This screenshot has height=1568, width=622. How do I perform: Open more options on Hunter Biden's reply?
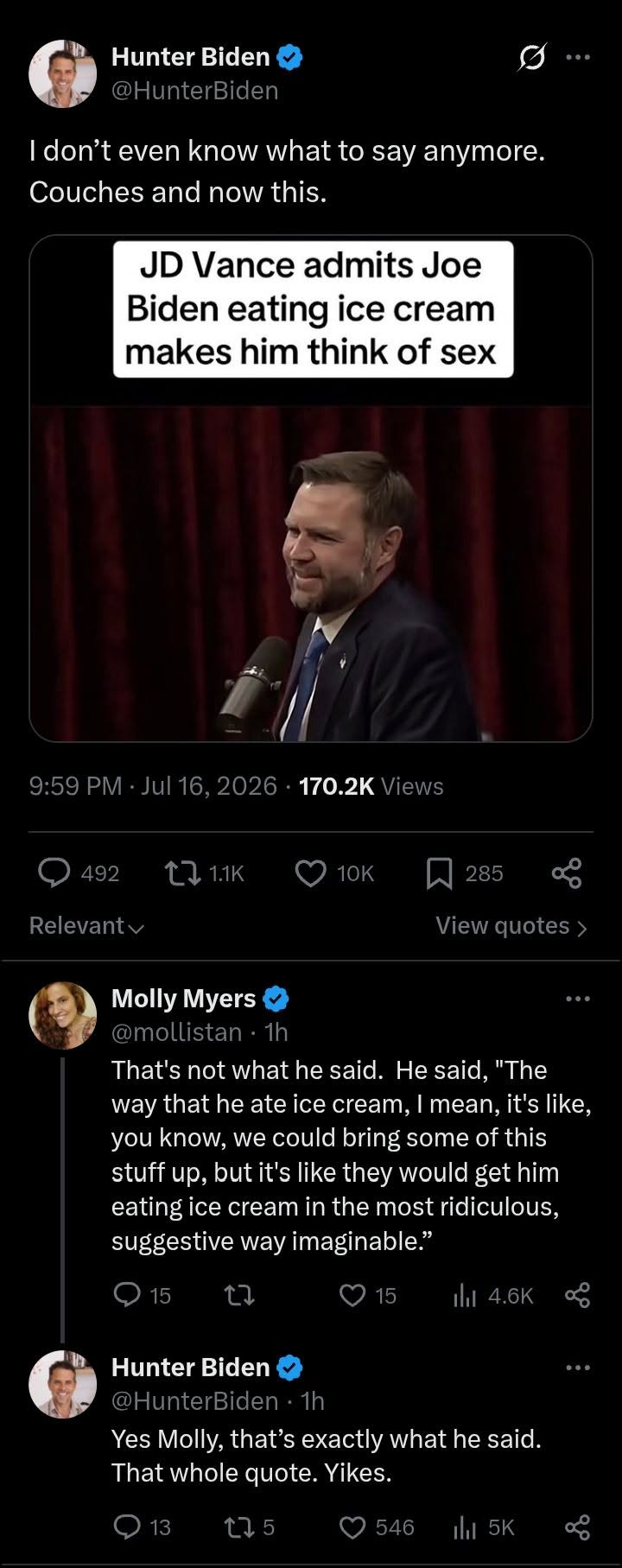[578, 1368]
